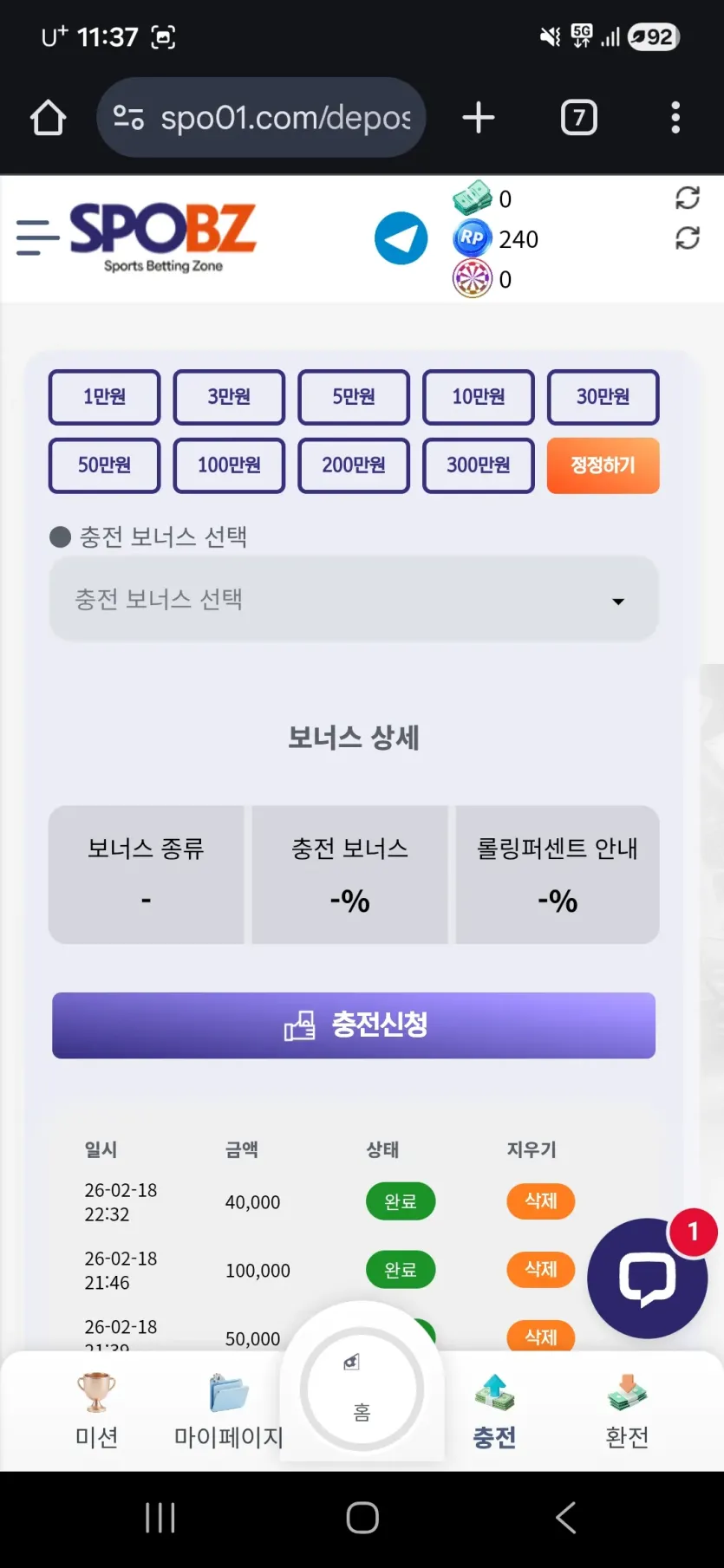Delete the 40,000 deposit record
724x1568 pixels.
coord(541,1201)
